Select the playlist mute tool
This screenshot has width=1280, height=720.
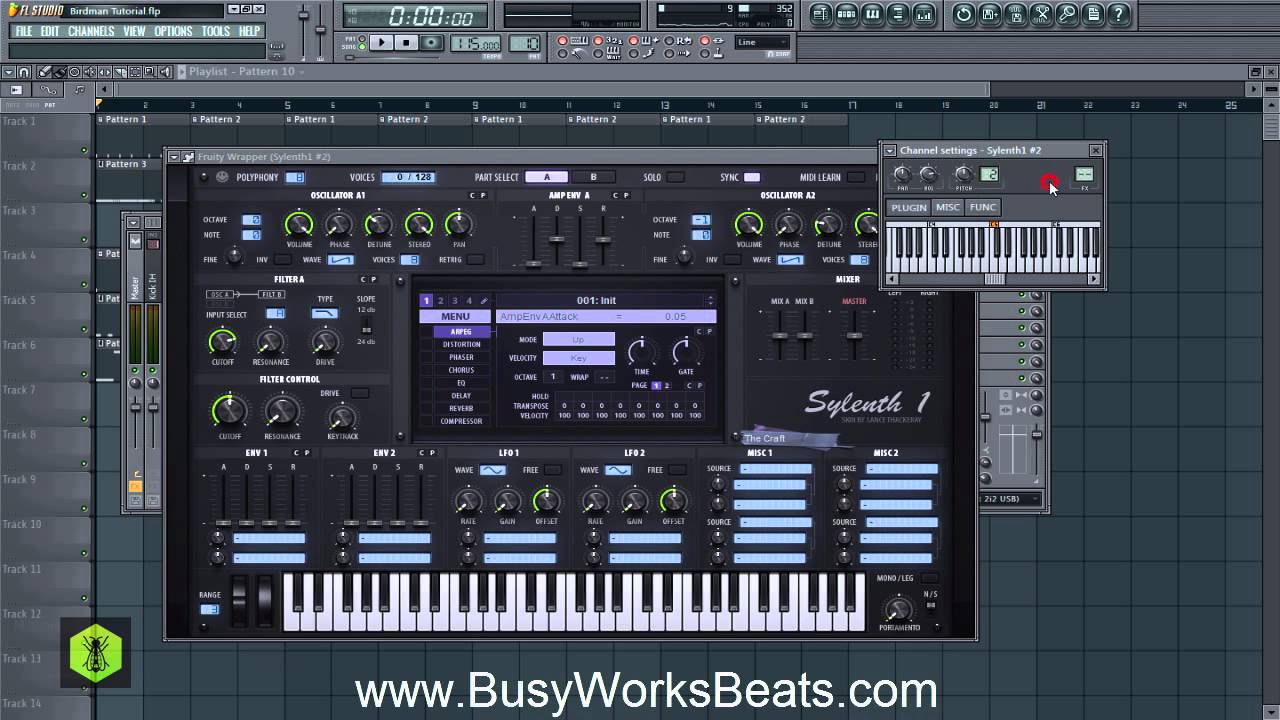coord(90,72)
